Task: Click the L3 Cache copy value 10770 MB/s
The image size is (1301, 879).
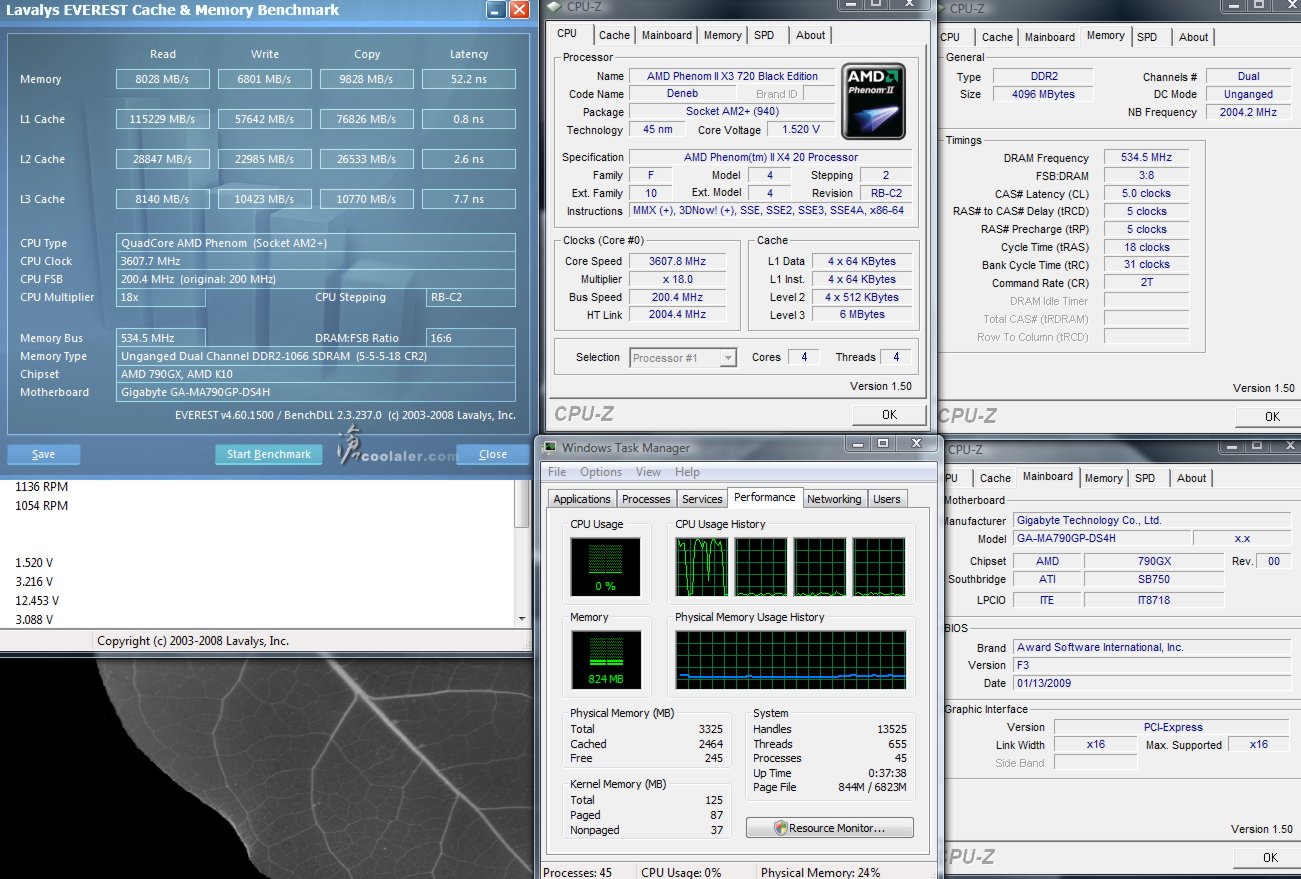Action: 367,199
